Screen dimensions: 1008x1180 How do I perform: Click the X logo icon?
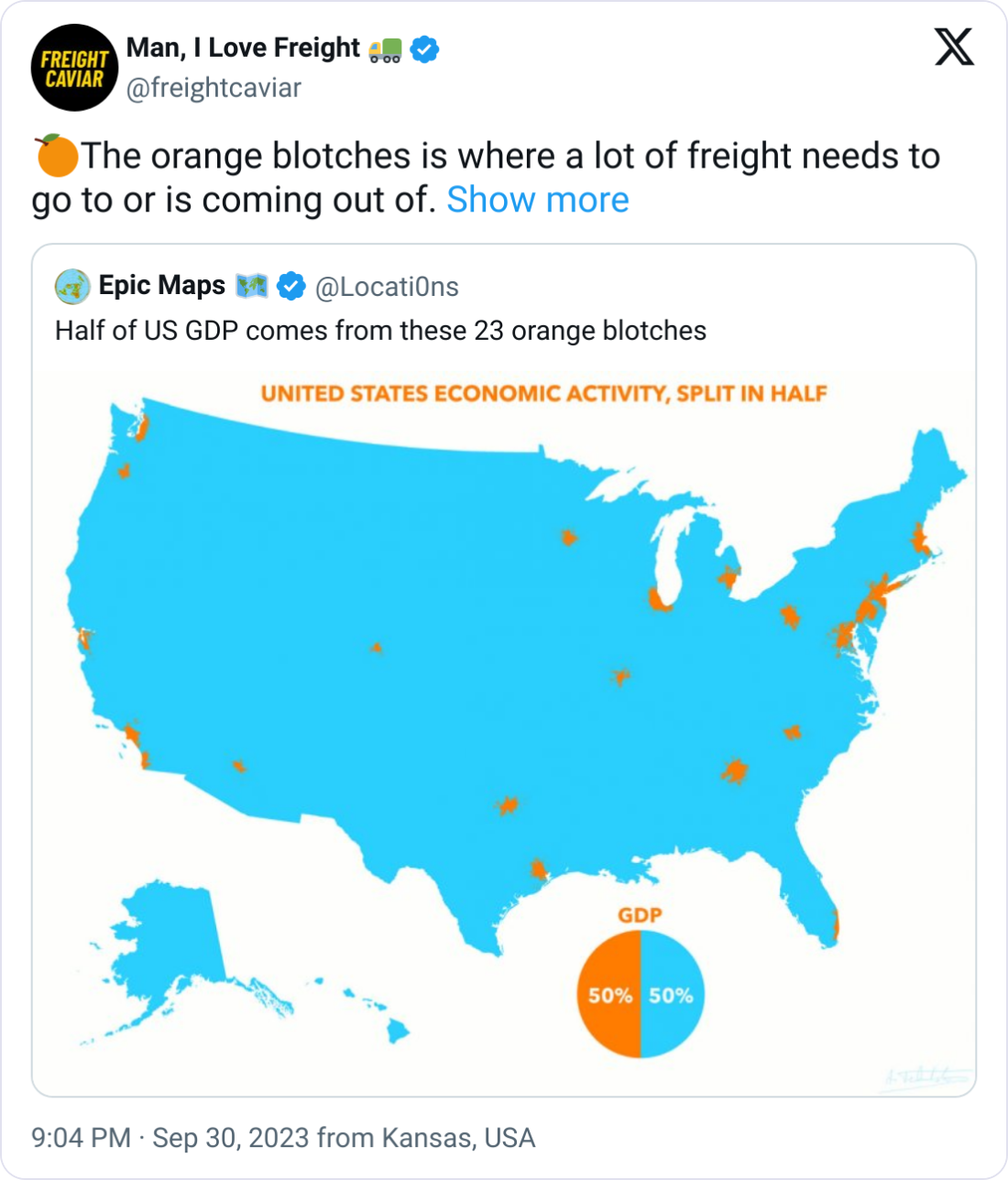click(954, 47)
